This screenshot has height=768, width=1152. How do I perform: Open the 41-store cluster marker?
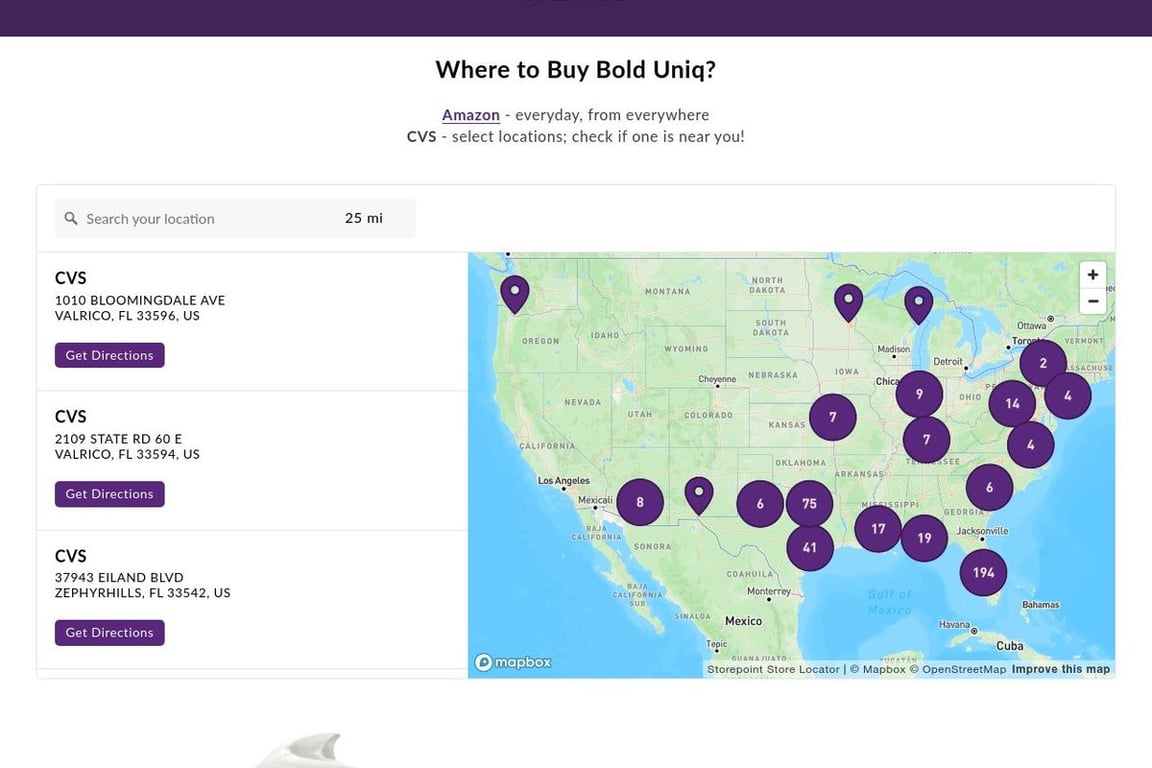810,548
